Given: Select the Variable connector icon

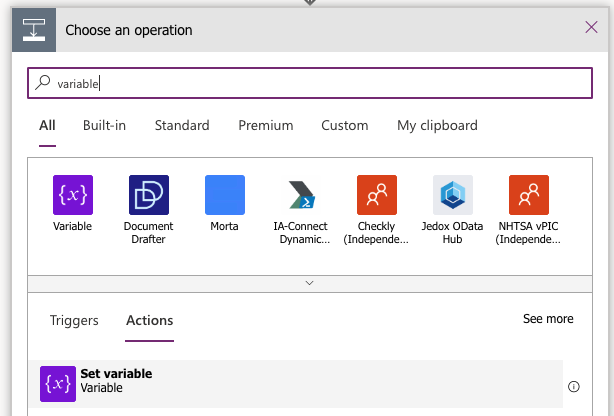Looking at the screenshot, I should coord(72,195).
